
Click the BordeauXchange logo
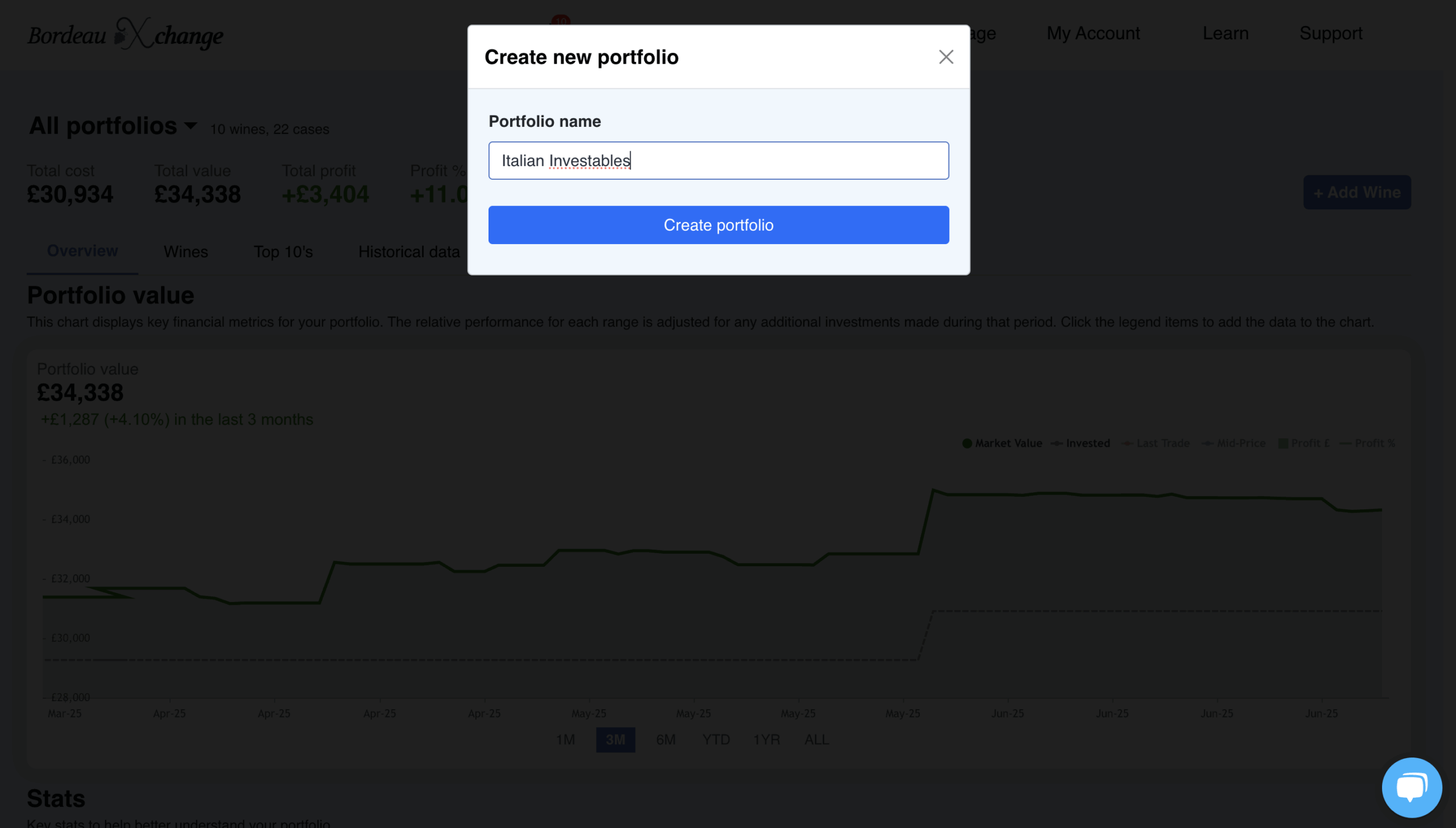pos(126,34)
